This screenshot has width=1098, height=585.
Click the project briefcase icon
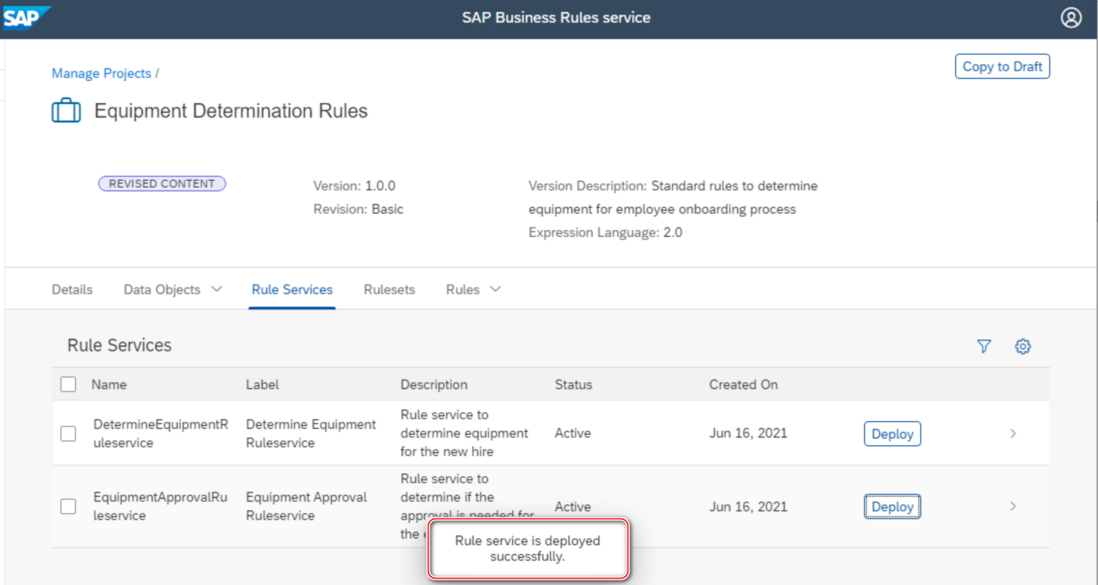point(67,111)
